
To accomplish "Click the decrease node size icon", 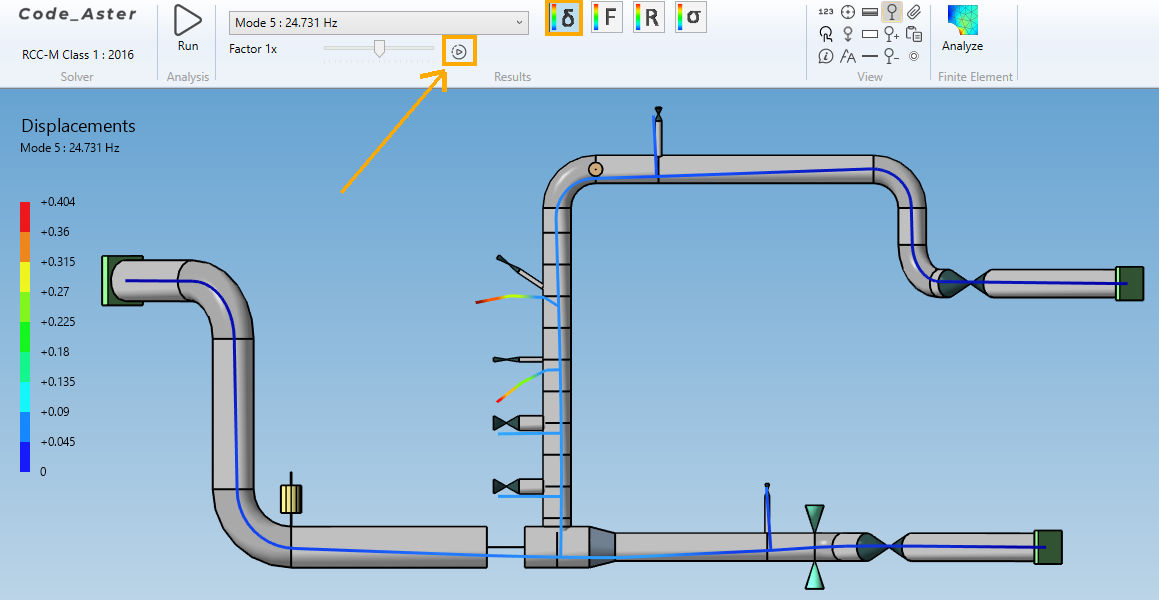I will tap(891, 56).
